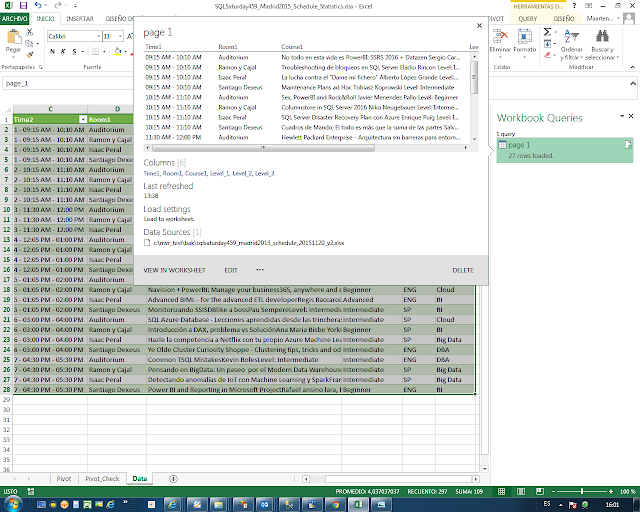Toggle bold formatting N button
Viewport: 640px width, 512px height.
(52, 51)
